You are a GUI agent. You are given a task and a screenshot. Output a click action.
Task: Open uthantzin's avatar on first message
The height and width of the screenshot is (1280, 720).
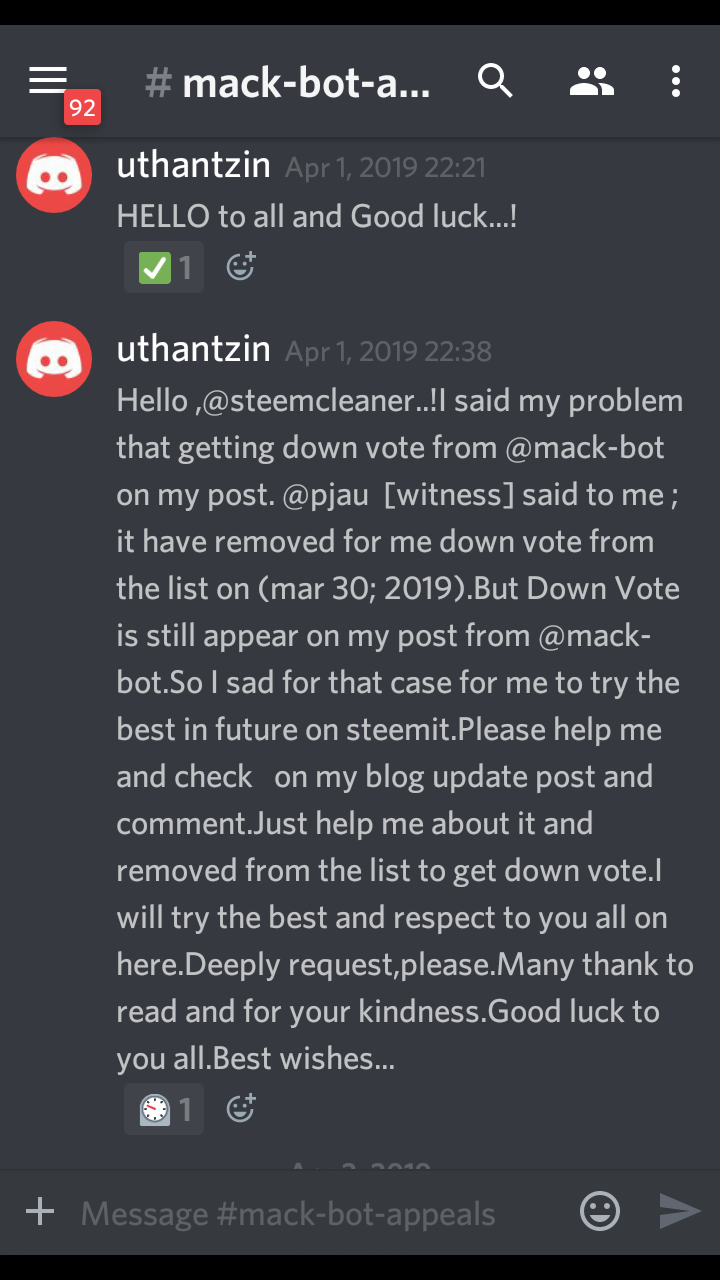(54, 175)
